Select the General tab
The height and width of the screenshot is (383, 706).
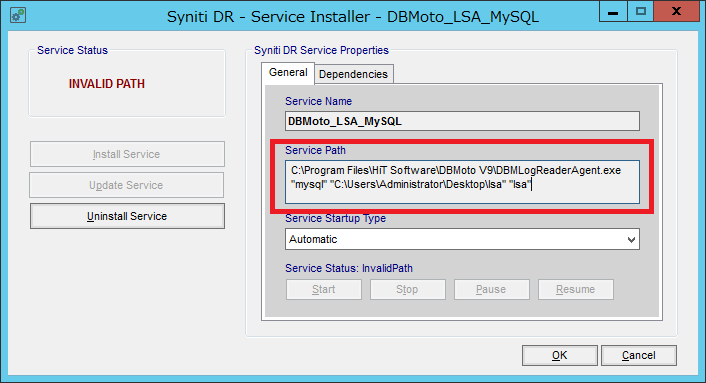[288, 72]
